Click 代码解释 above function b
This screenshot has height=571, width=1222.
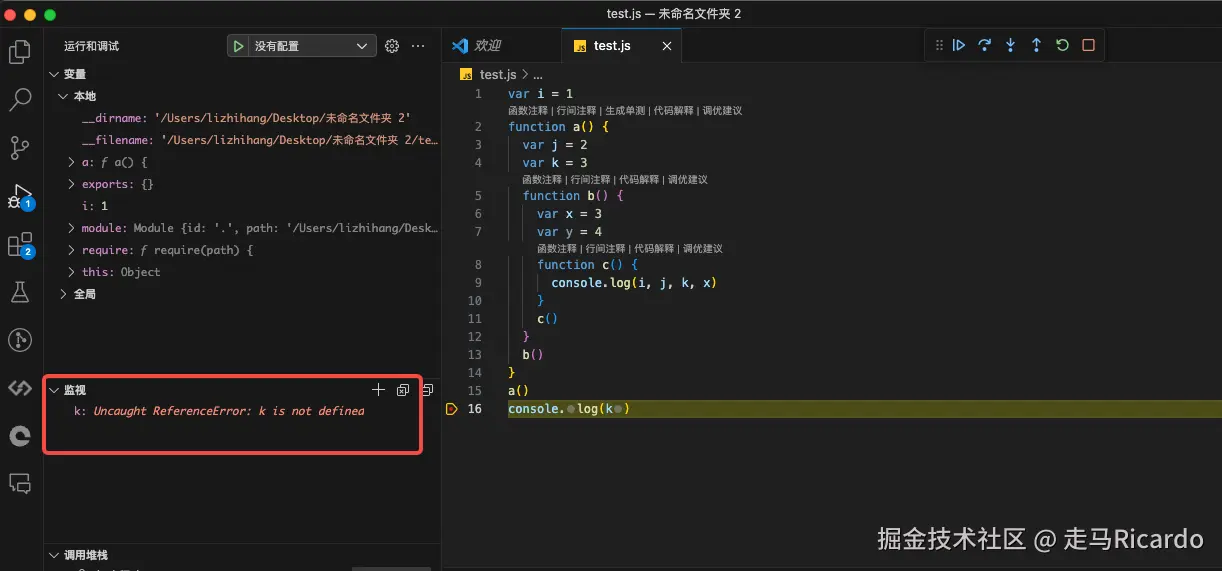coord(639,180)
